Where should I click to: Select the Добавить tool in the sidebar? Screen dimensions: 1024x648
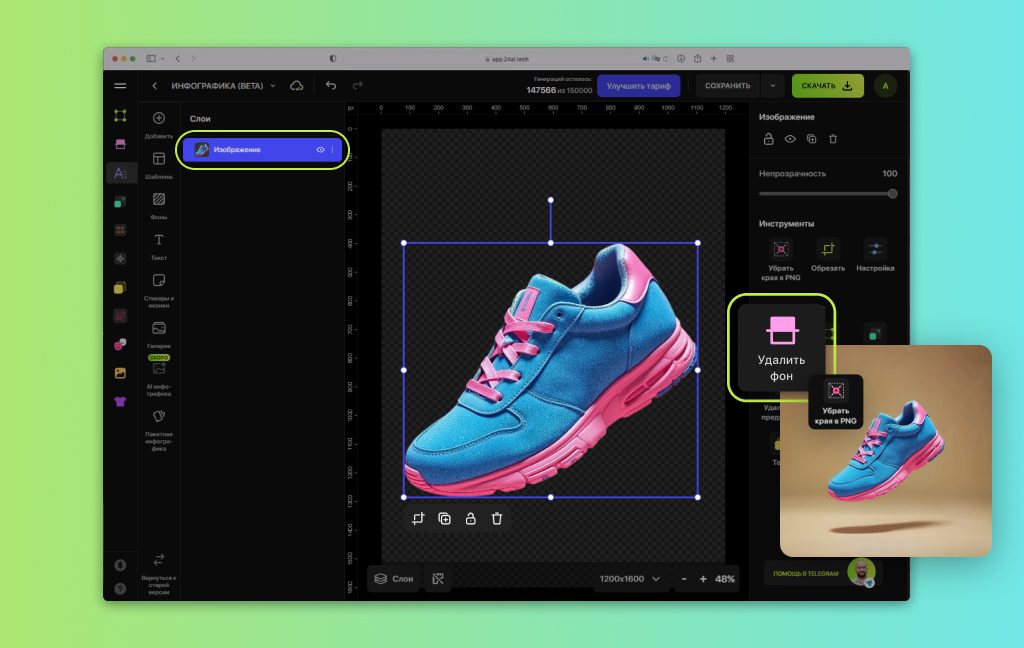159,123
